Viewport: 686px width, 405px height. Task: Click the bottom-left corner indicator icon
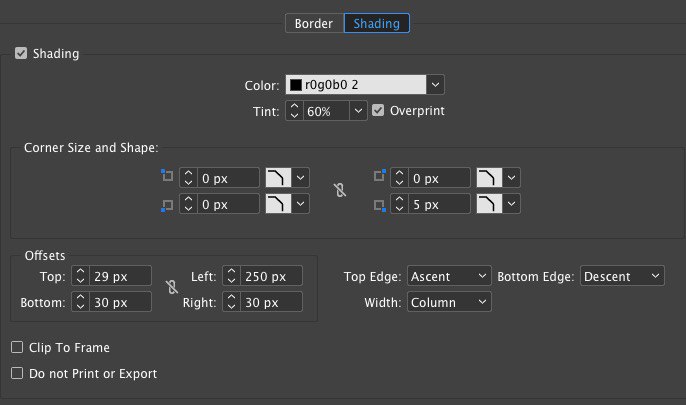(x=167, y=206)
